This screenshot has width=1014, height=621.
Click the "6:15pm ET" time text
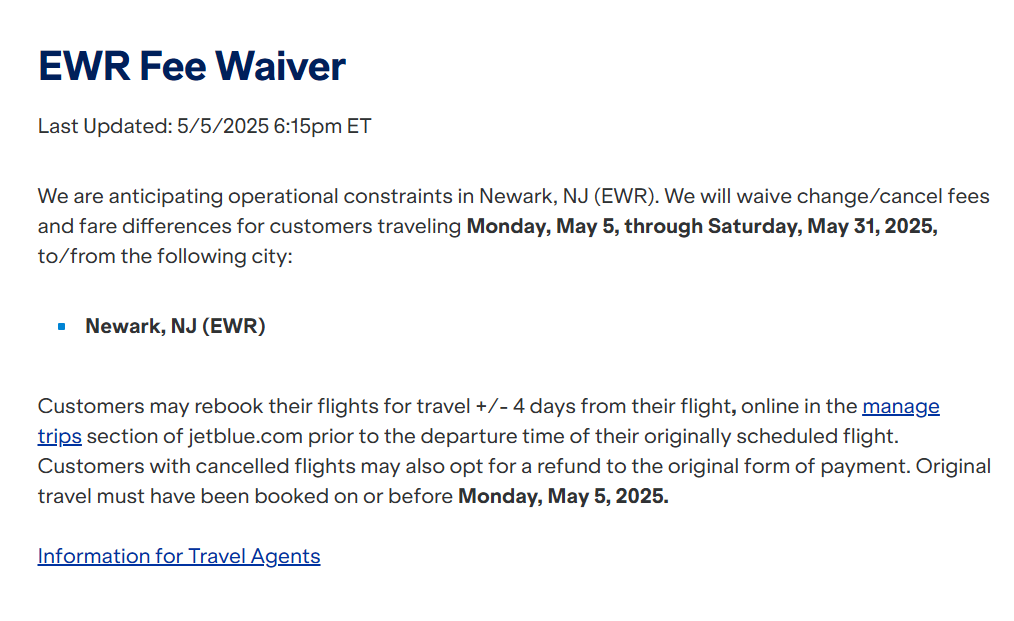[x=322, y=127]
